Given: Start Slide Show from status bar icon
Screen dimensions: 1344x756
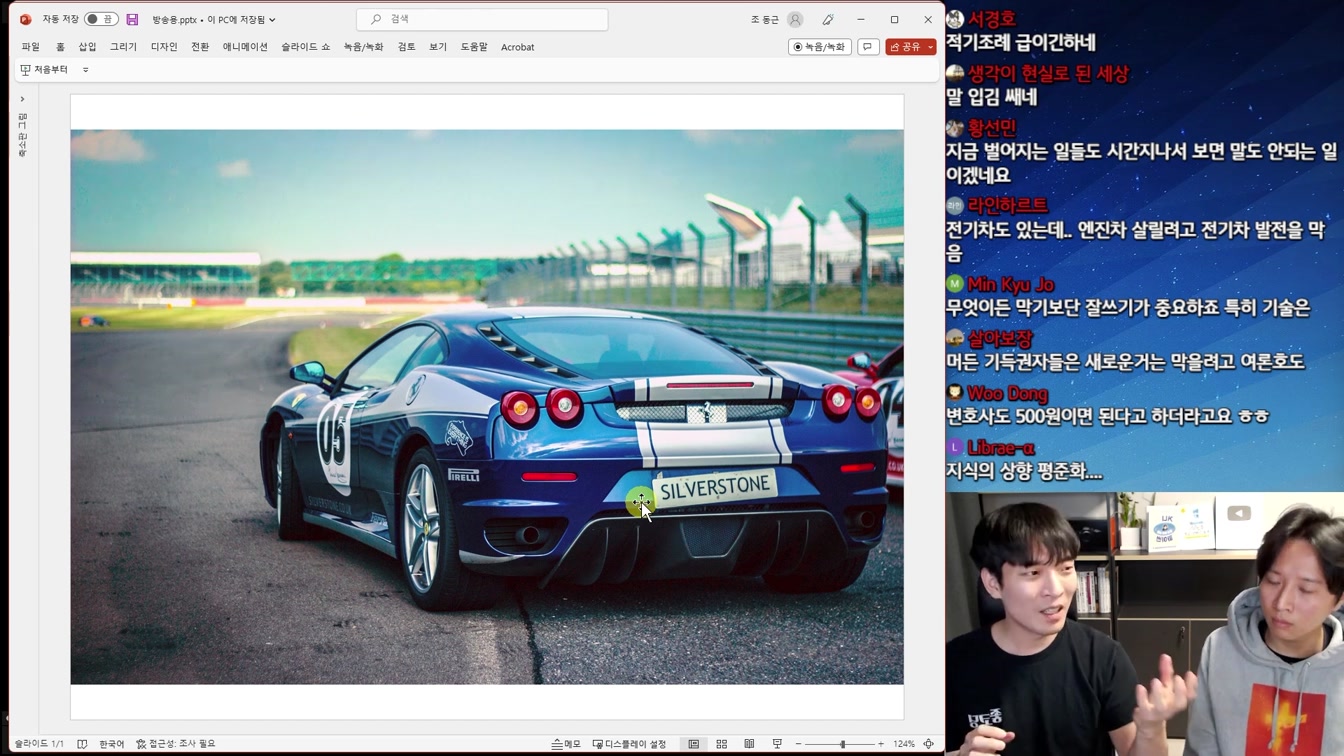Looking at the screenshot, I should [x=777, y=744].
